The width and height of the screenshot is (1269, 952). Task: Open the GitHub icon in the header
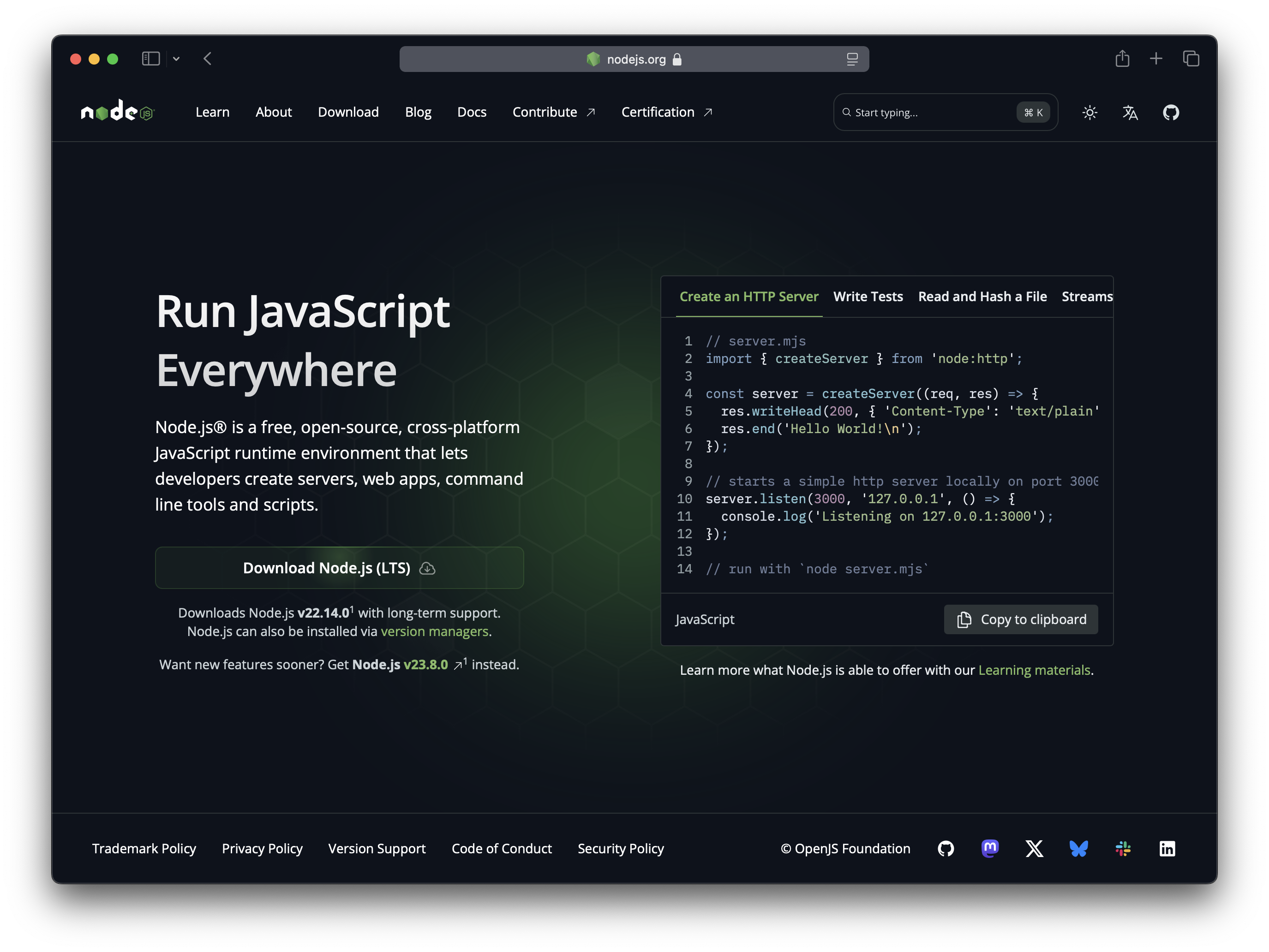1170,113
